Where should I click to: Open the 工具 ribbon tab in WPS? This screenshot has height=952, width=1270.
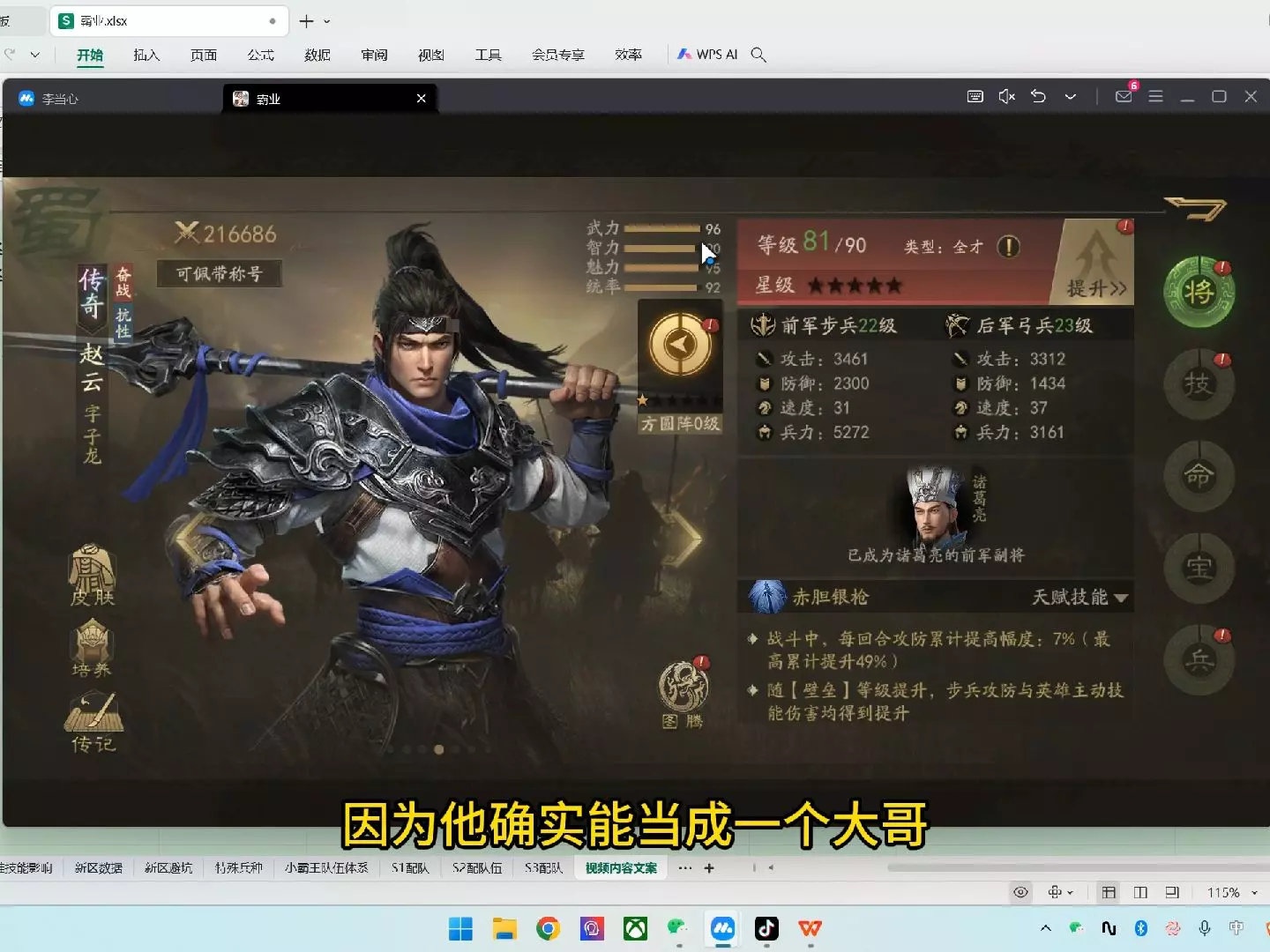tap(488, 55)
